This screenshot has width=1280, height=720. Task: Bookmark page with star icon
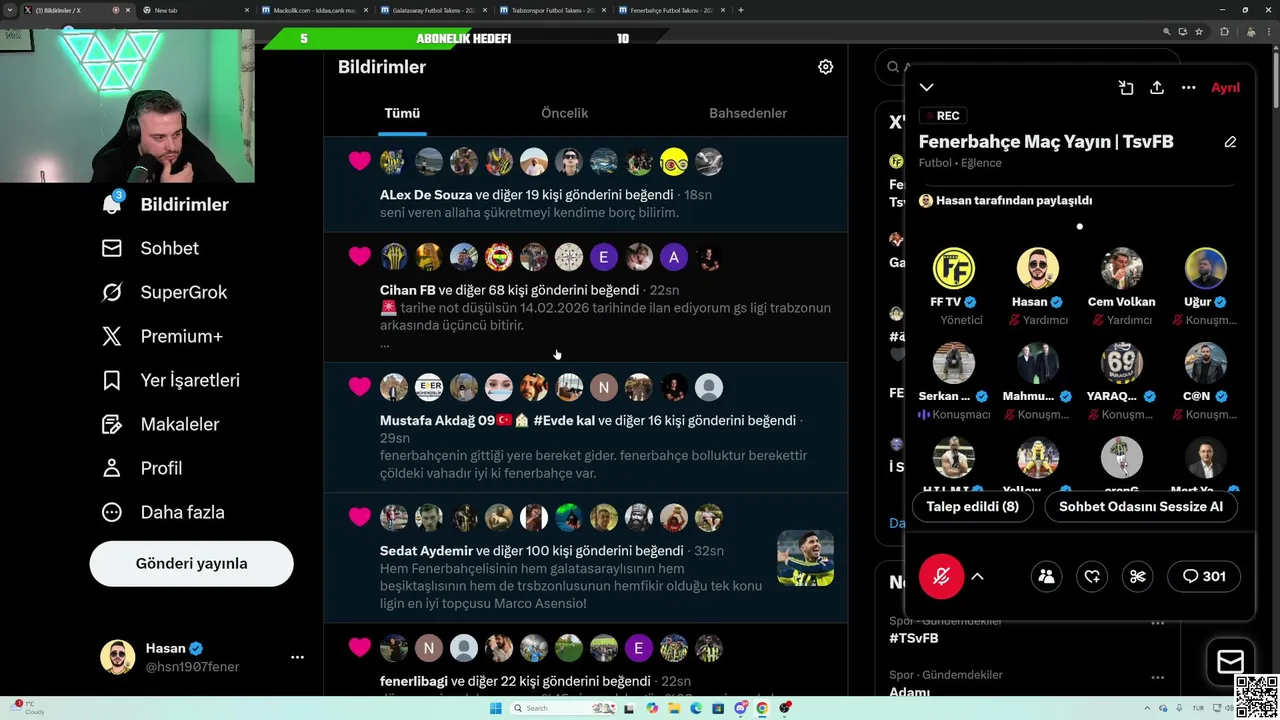pos(1199,32)
